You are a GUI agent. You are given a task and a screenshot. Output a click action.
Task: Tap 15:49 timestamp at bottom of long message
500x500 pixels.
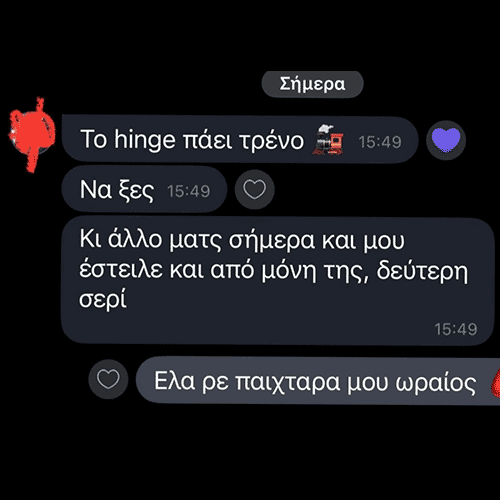coord(456,329)
